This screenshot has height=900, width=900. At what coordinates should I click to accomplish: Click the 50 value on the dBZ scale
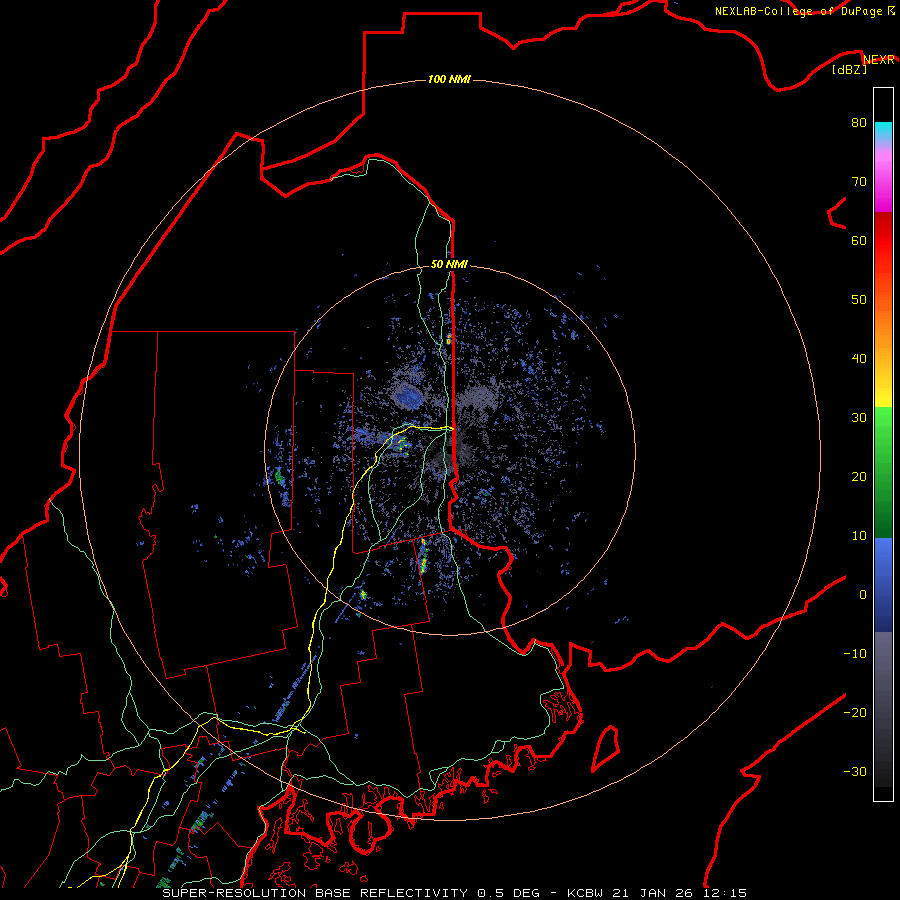tap(859, 300)
